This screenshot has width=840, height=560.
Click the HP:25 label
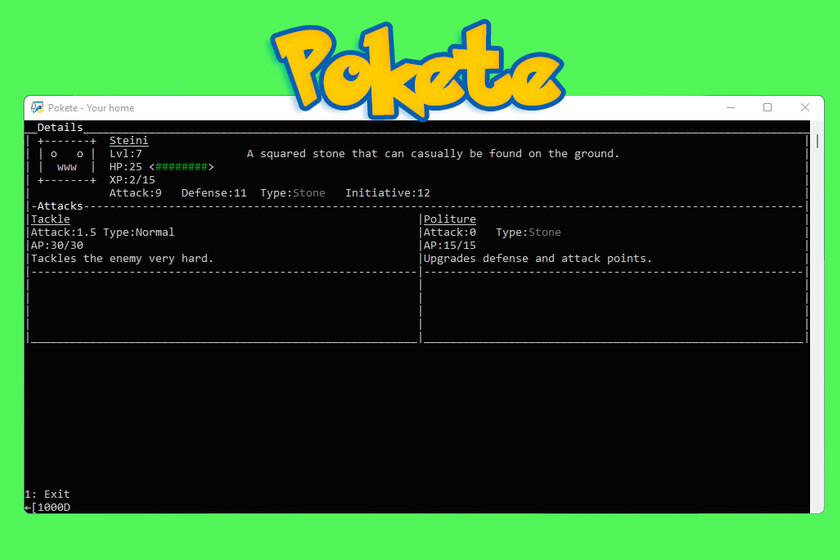point(125,167)
